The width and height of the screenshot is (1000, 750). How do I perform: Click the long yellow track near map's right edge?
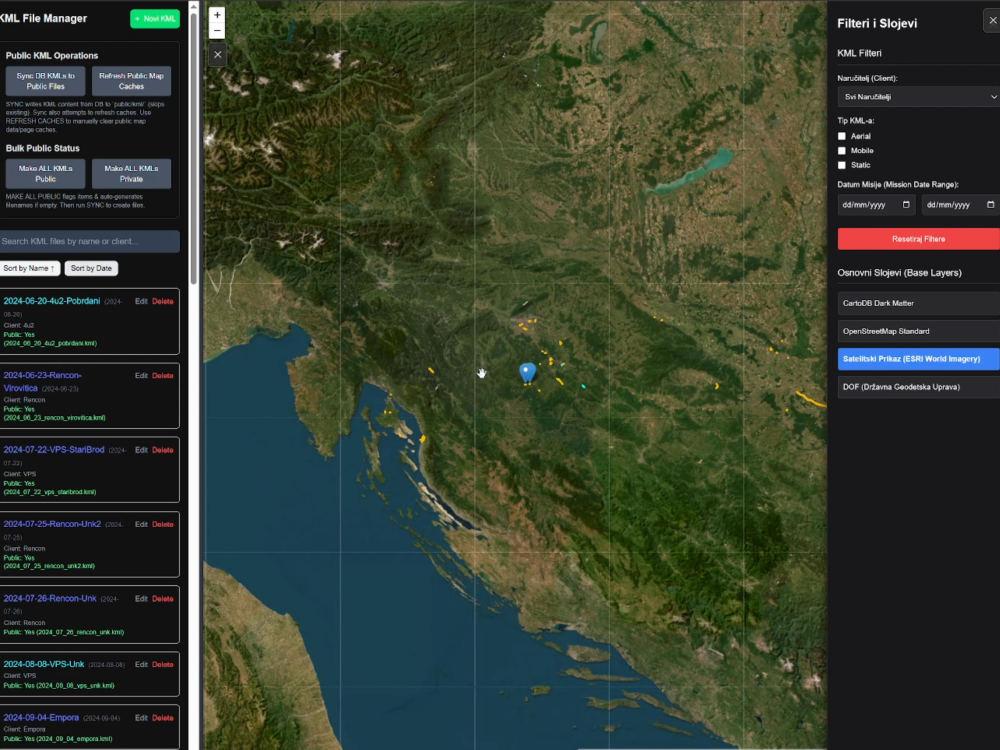(x=811, y=399)
